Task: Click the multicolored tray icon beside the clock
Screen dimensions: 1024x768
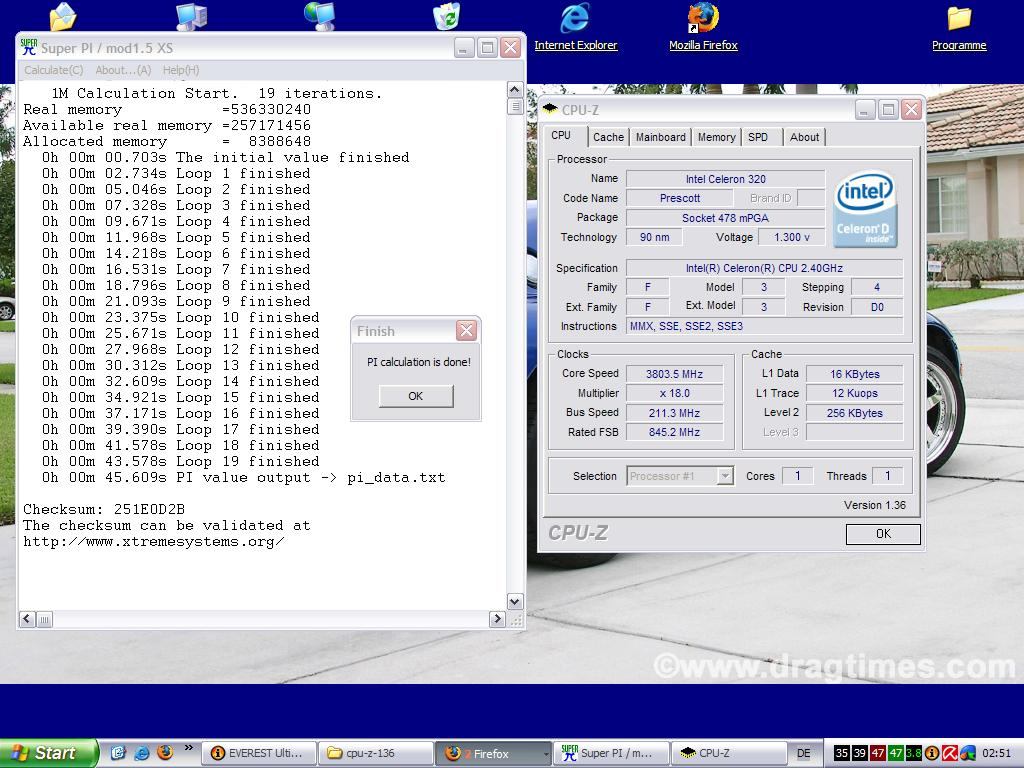Action: tap(967, 754)
